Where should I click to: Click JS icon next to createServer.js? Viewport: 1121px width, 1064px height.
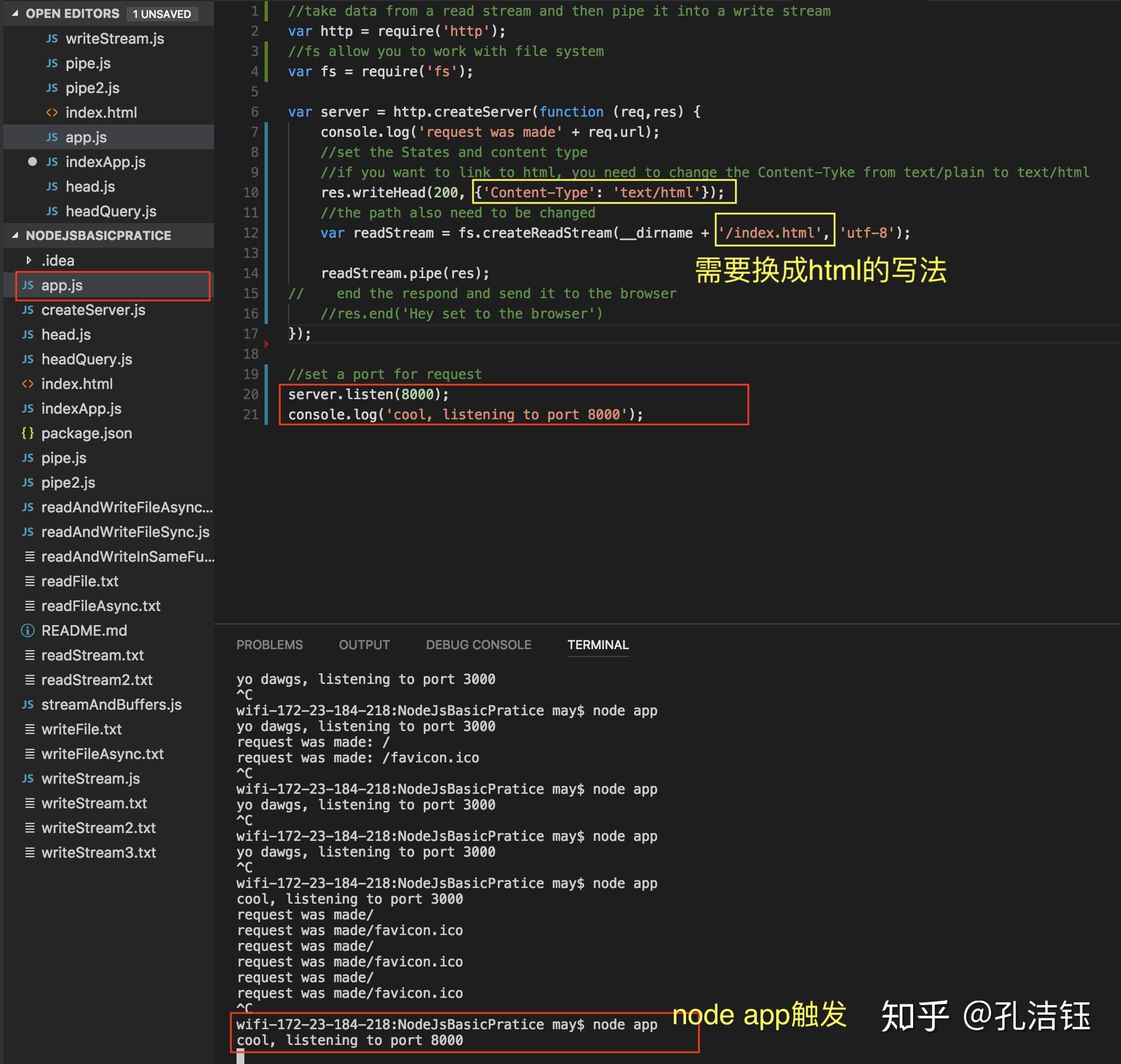point(27,309)
